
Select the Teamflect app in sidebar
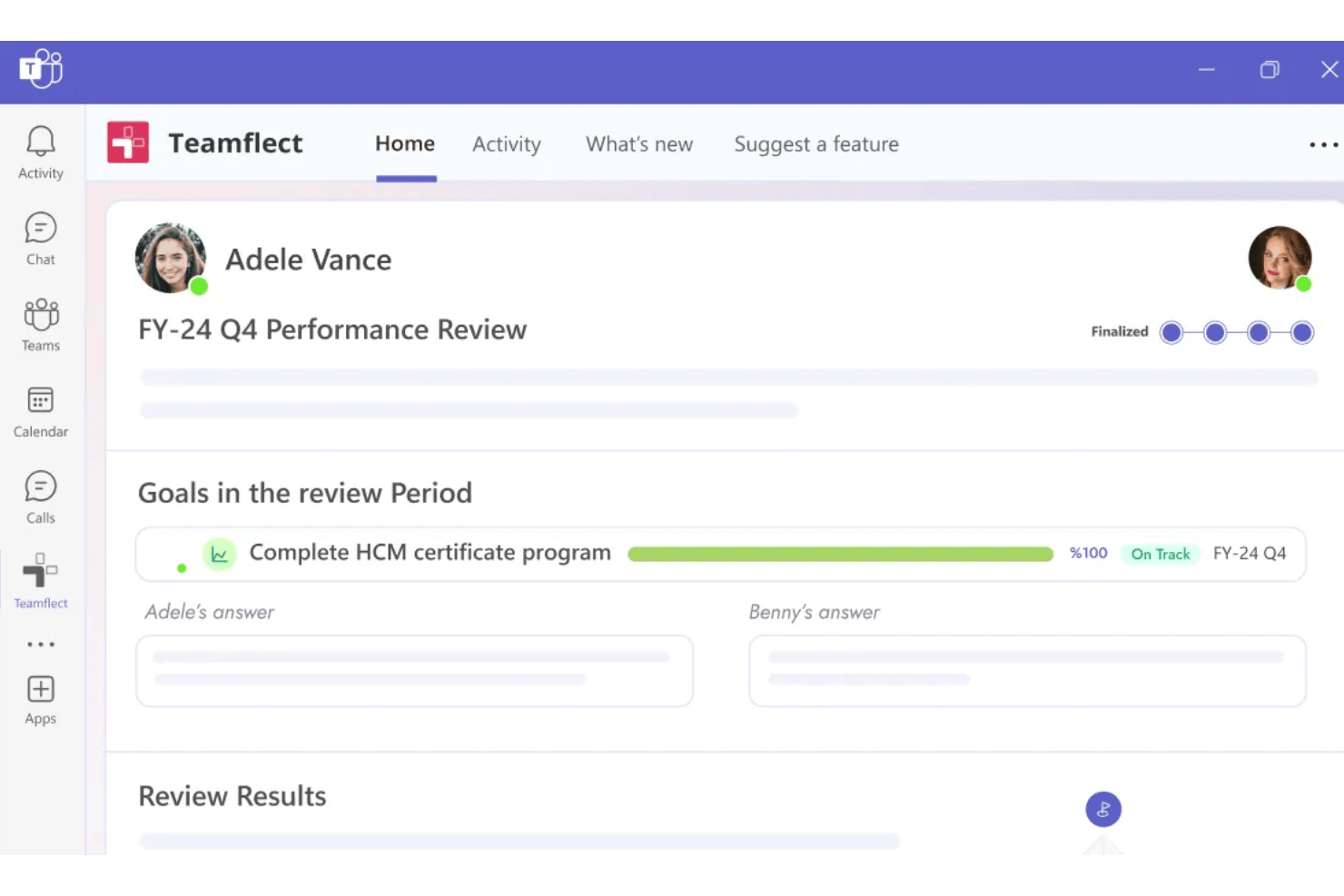(x=41, y=581)
